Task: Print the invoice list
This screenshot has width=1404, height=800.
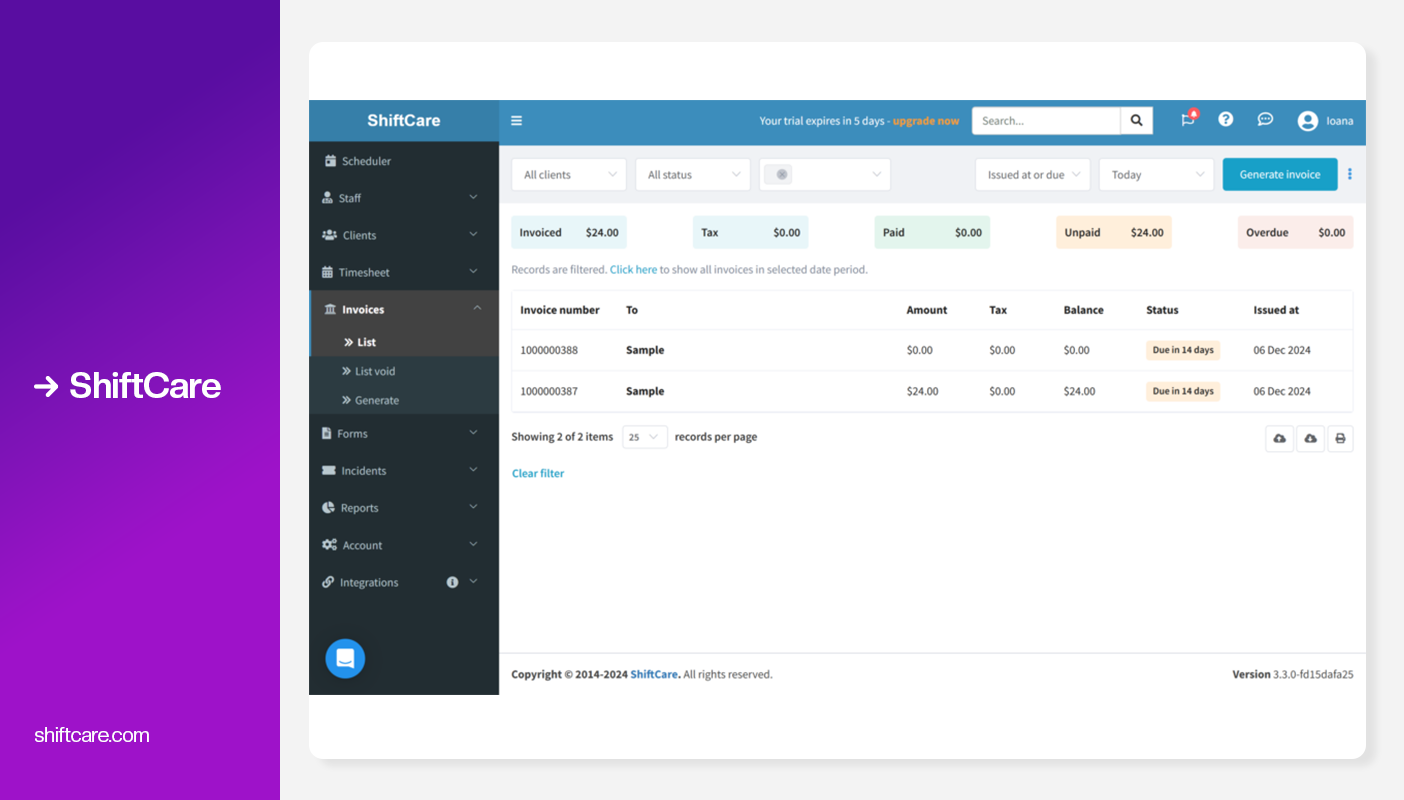Action: (x=1340, y=438)
